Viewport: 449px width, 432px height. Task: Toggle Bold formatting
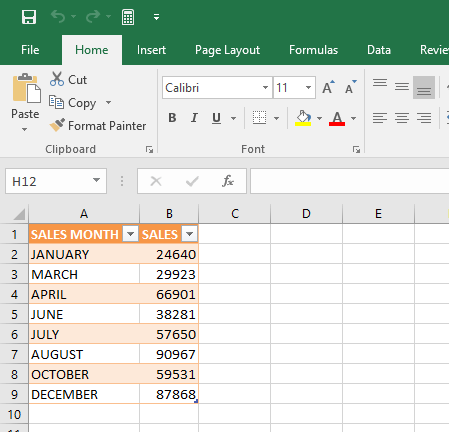tap(172, 118)
